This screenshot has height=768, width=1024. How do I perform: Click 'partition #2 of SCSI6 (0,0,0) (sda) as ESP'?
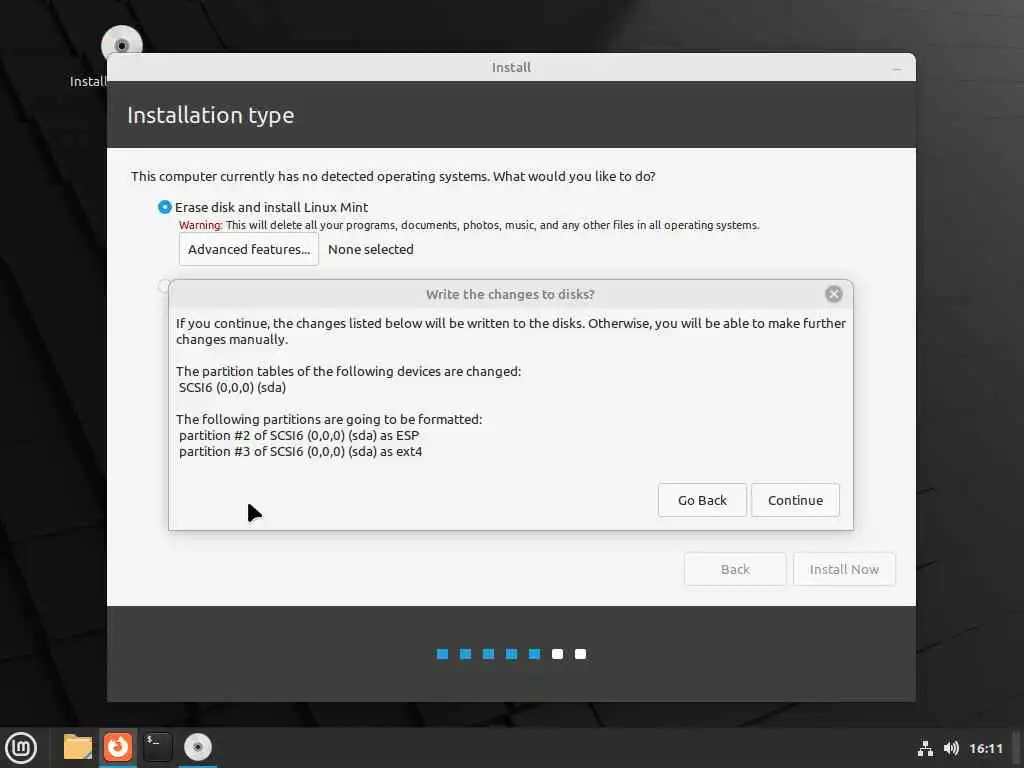(298, 436)
